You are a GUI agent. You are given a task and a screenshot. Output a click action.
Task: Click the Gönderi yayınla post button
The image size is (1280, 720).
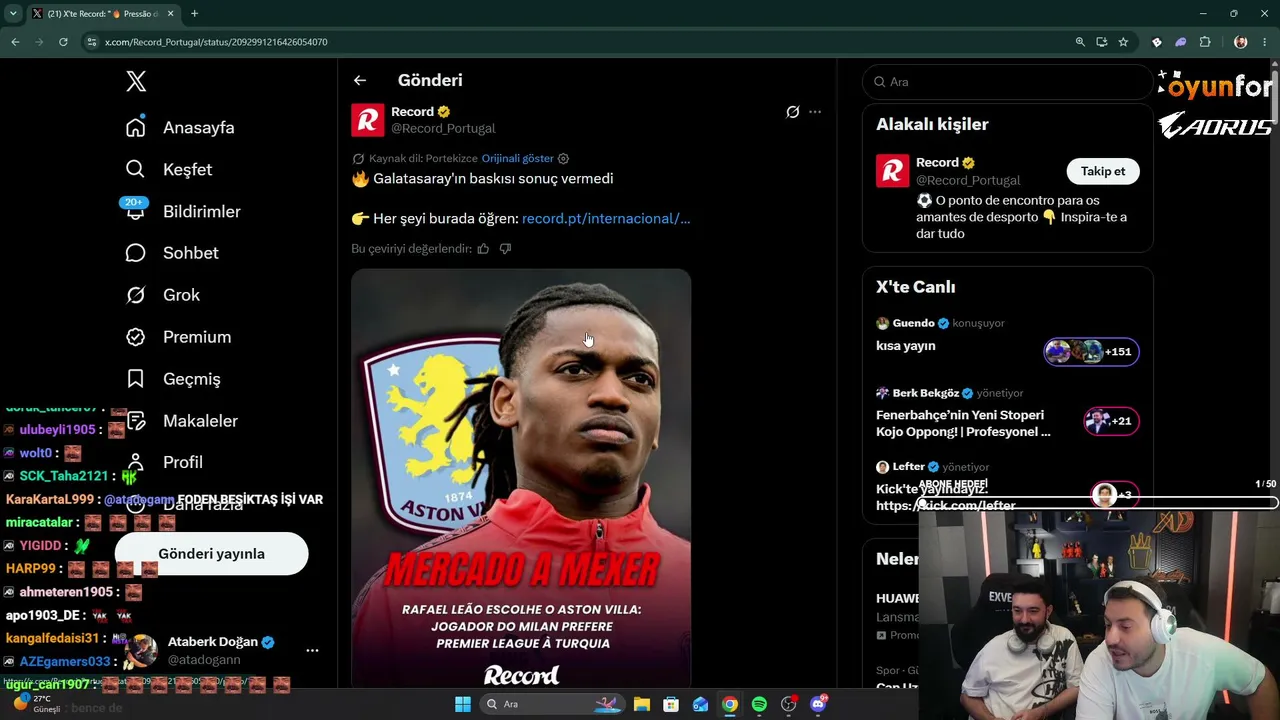click(x=211, y=553)
